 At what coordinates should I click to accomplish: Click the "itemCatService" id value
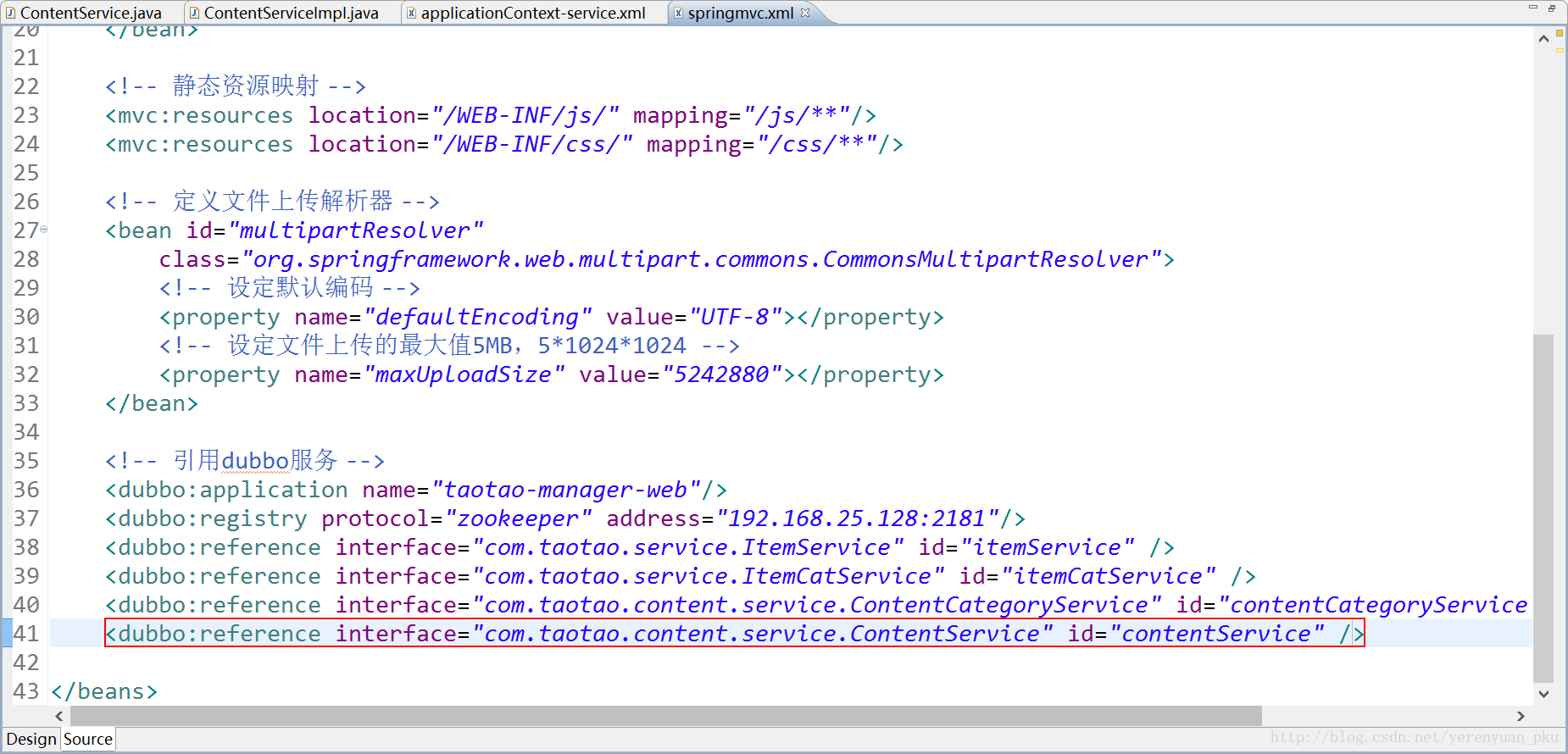(x=1108, y=576)
